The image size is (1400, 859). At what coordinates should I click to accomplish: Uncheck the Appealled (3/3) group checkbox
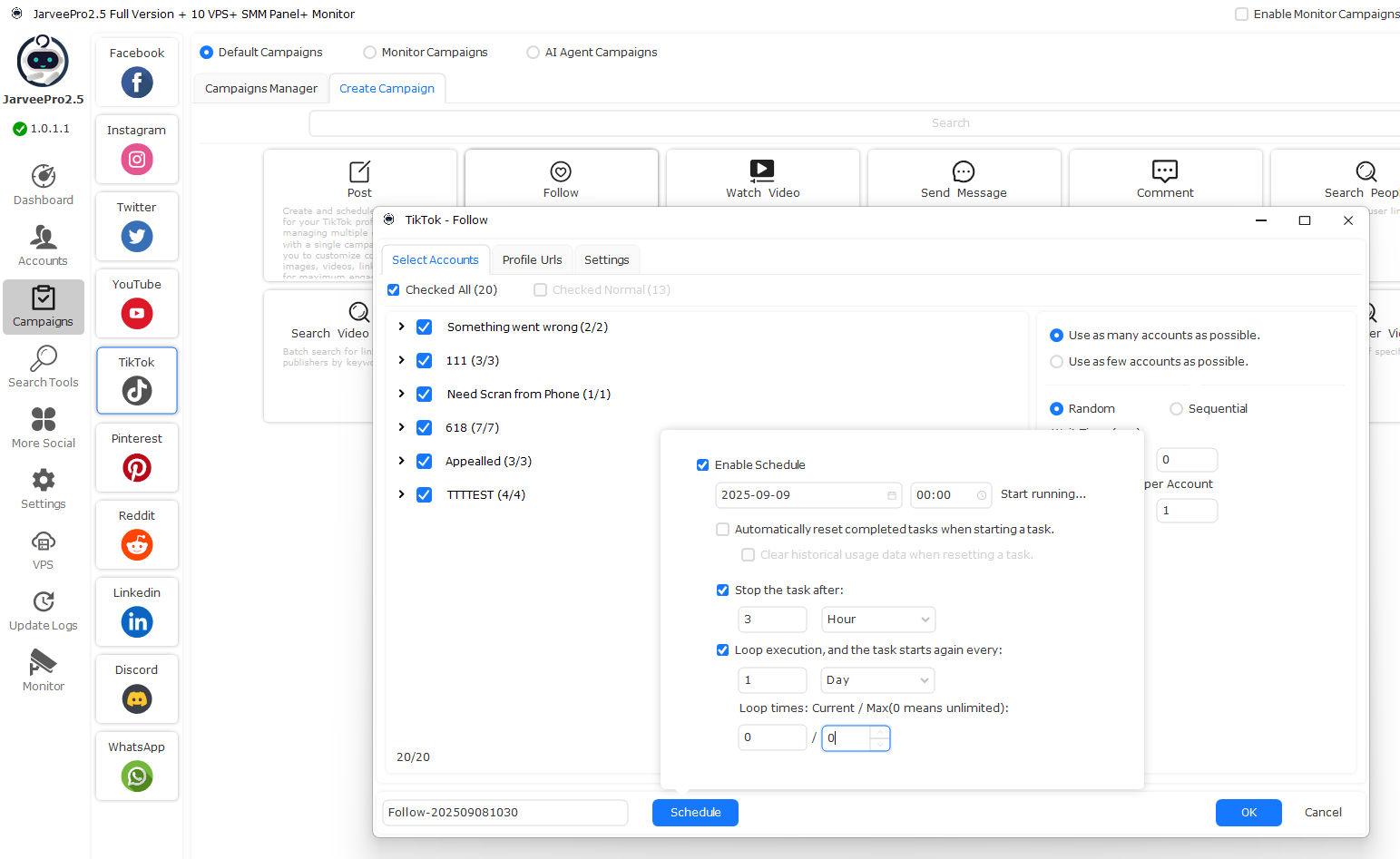coord(424,461)
